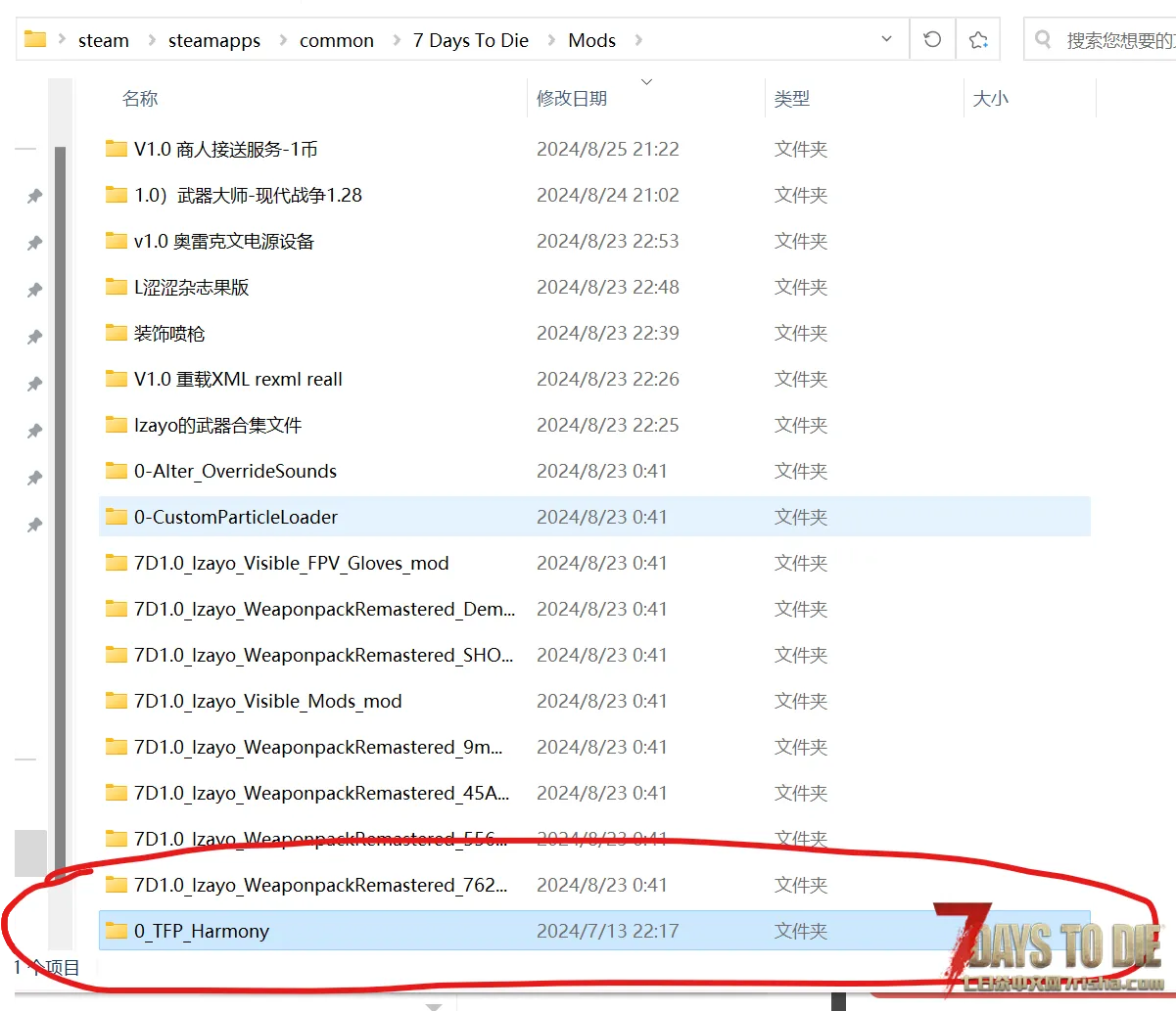The width and height of the screenshot is (1176, 1011).
Task: Sort by 类型 column header
Action: point(791,98)
